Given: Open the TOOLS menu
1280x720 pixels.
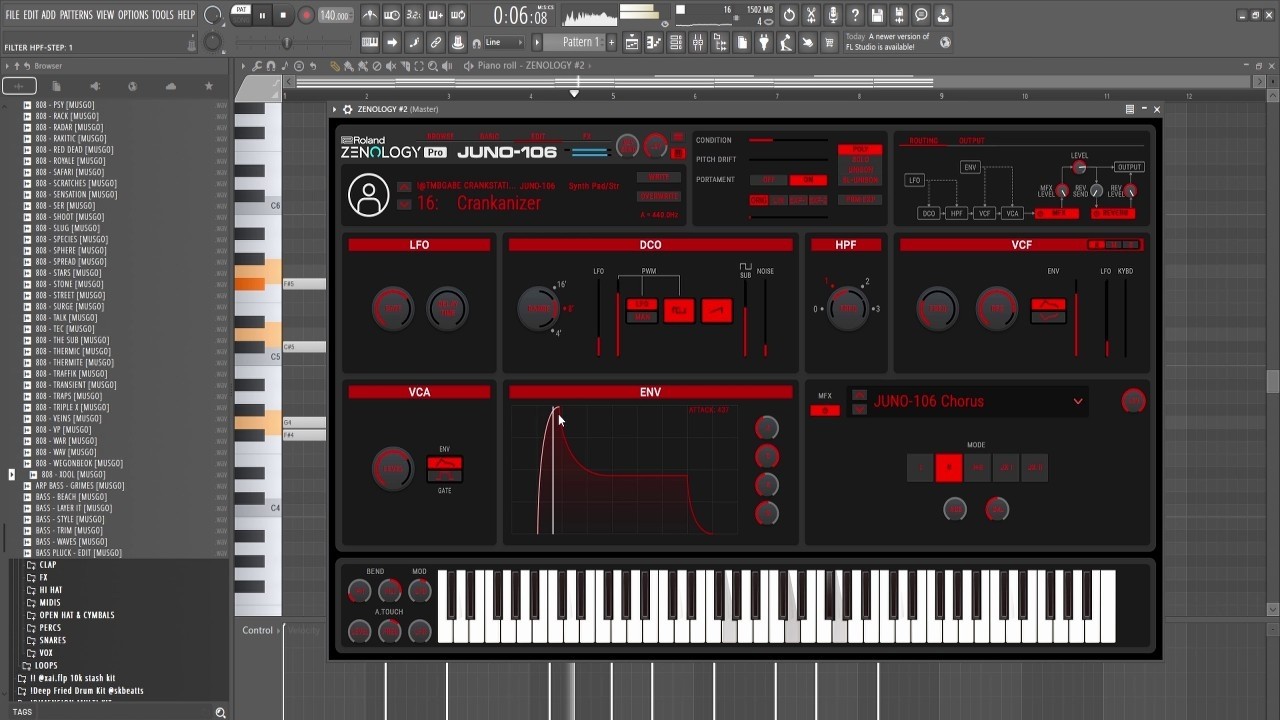Looking at the screenshot, I should pyautogui.click(x=162, y=15).
